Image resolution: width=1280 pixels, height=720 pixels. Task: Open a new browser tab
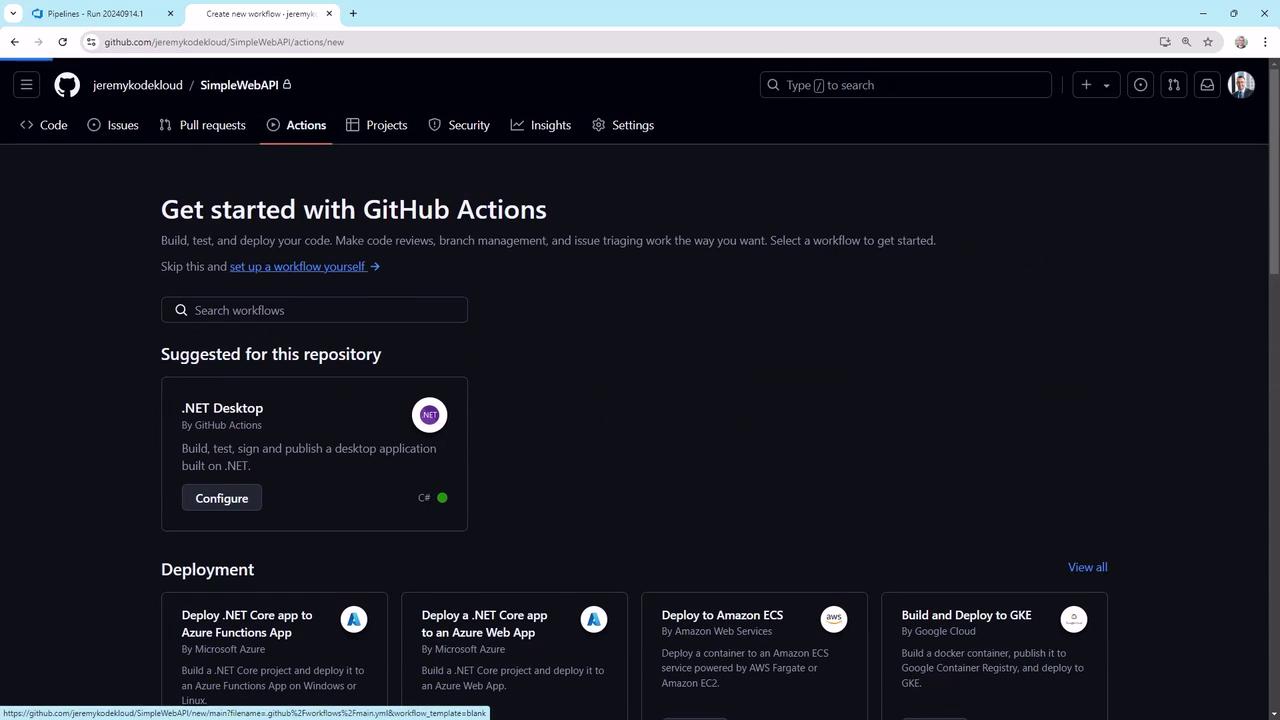pos(353,14)
